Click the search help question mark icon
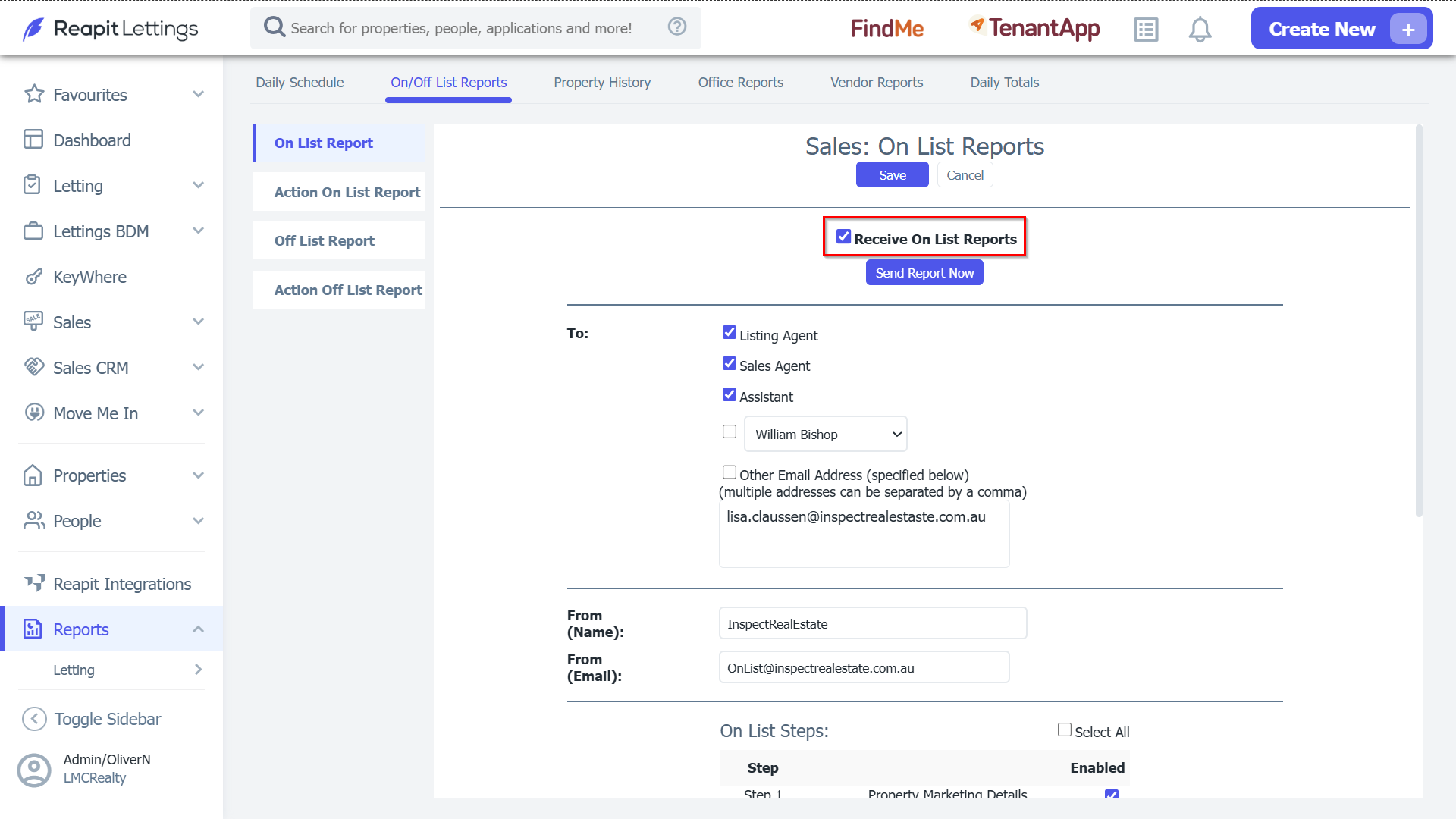 pos(677,27)
